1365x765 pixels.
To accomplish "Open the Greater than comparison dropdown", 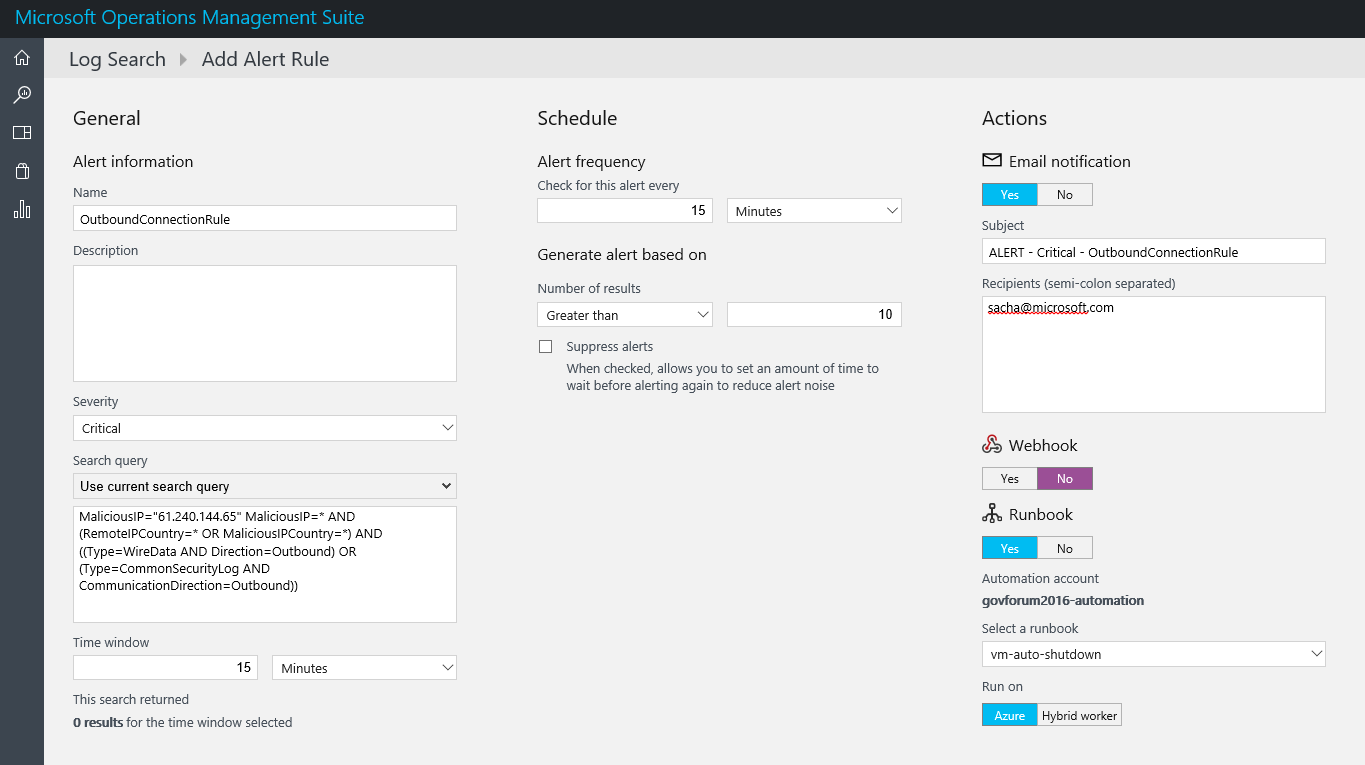I will [624, 313].
